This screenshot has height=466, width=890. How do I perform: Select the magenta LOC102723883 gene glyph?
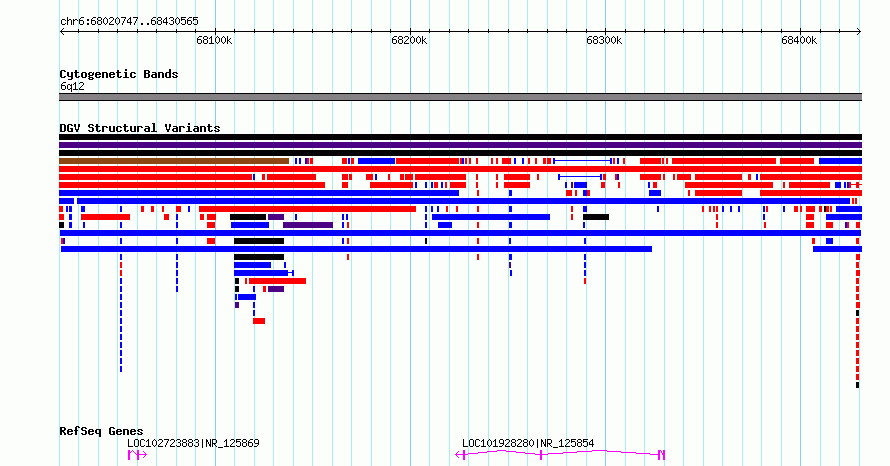click(137, 455)
